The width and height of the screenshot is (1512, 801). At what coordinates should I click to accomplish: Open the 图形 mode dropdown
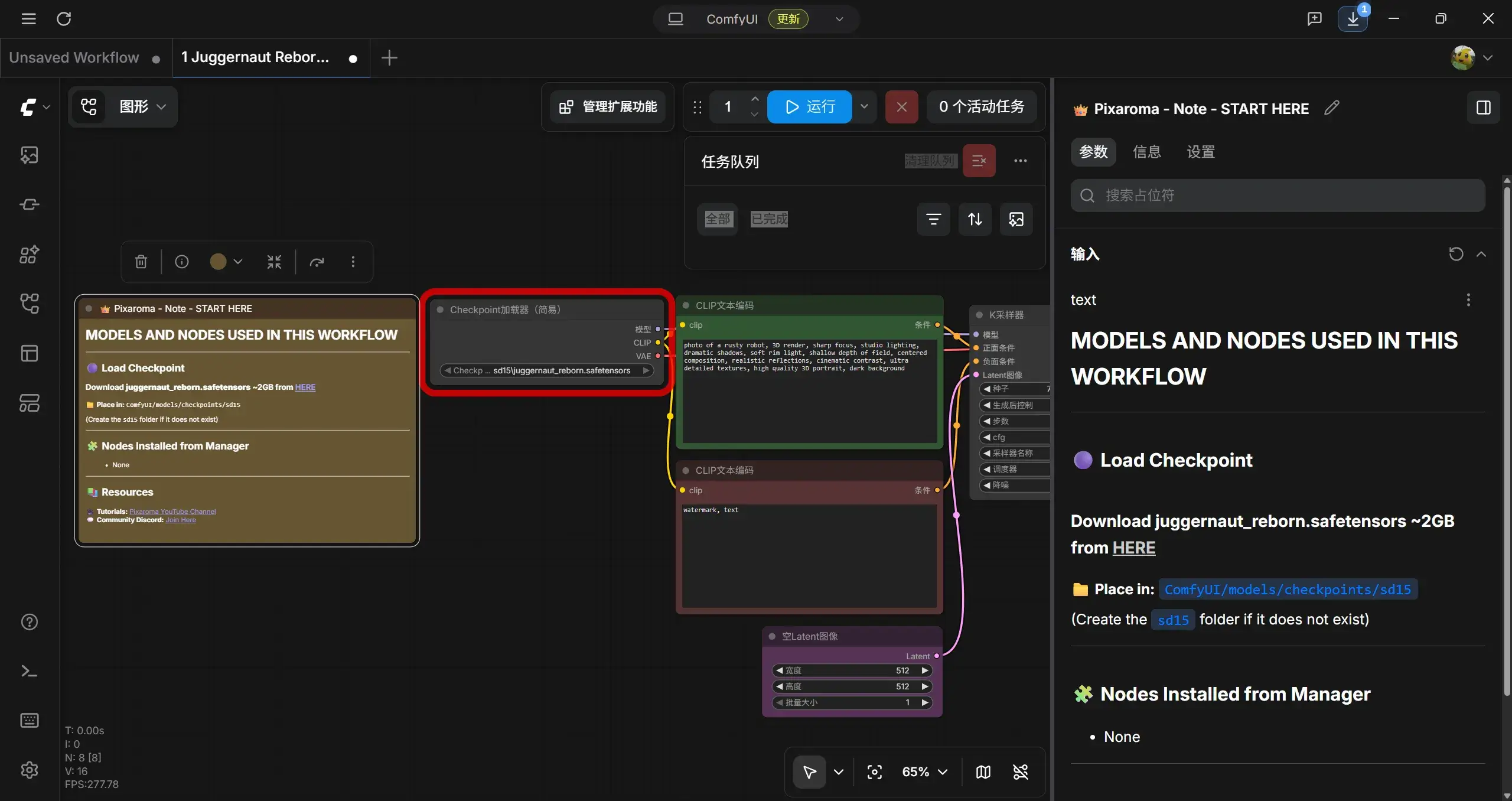(x=142, y=106)
